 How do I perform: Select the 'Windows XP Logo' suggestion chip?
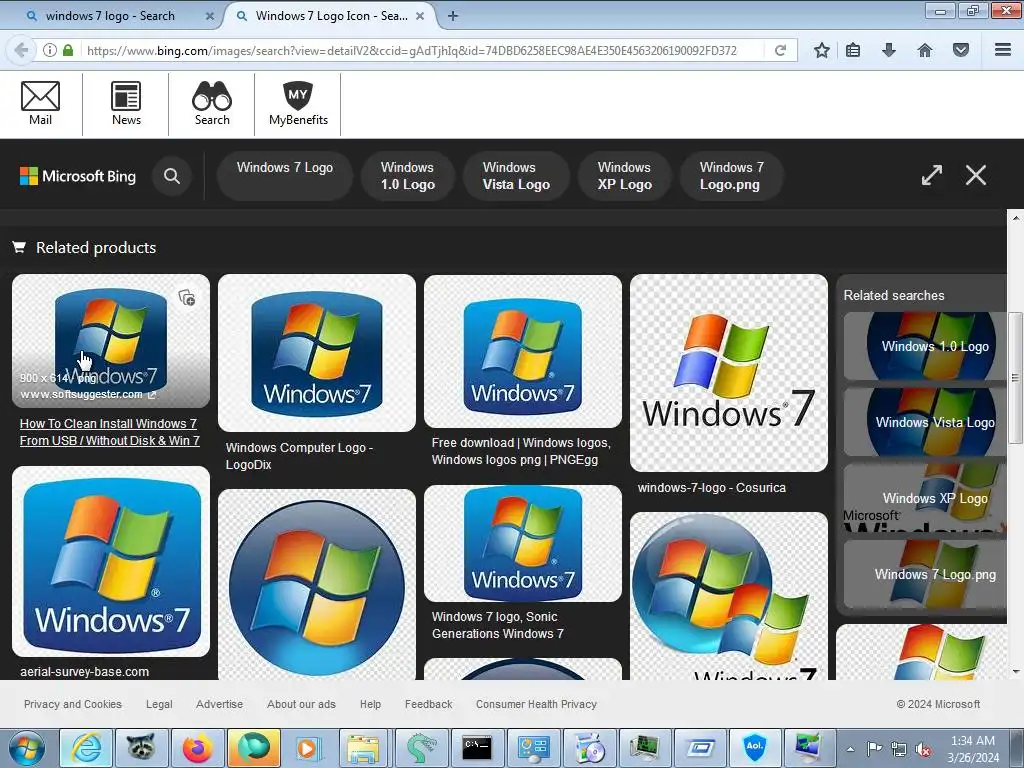coord(624,176)
